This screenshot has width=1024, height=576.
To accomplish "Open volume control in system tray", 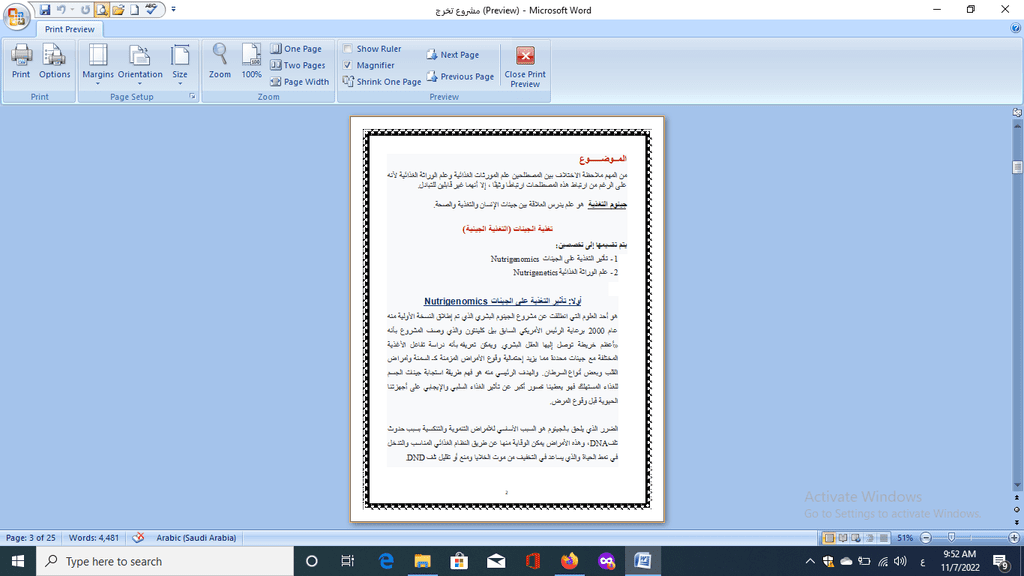I will pyautogui.click(x=901, y=561).
